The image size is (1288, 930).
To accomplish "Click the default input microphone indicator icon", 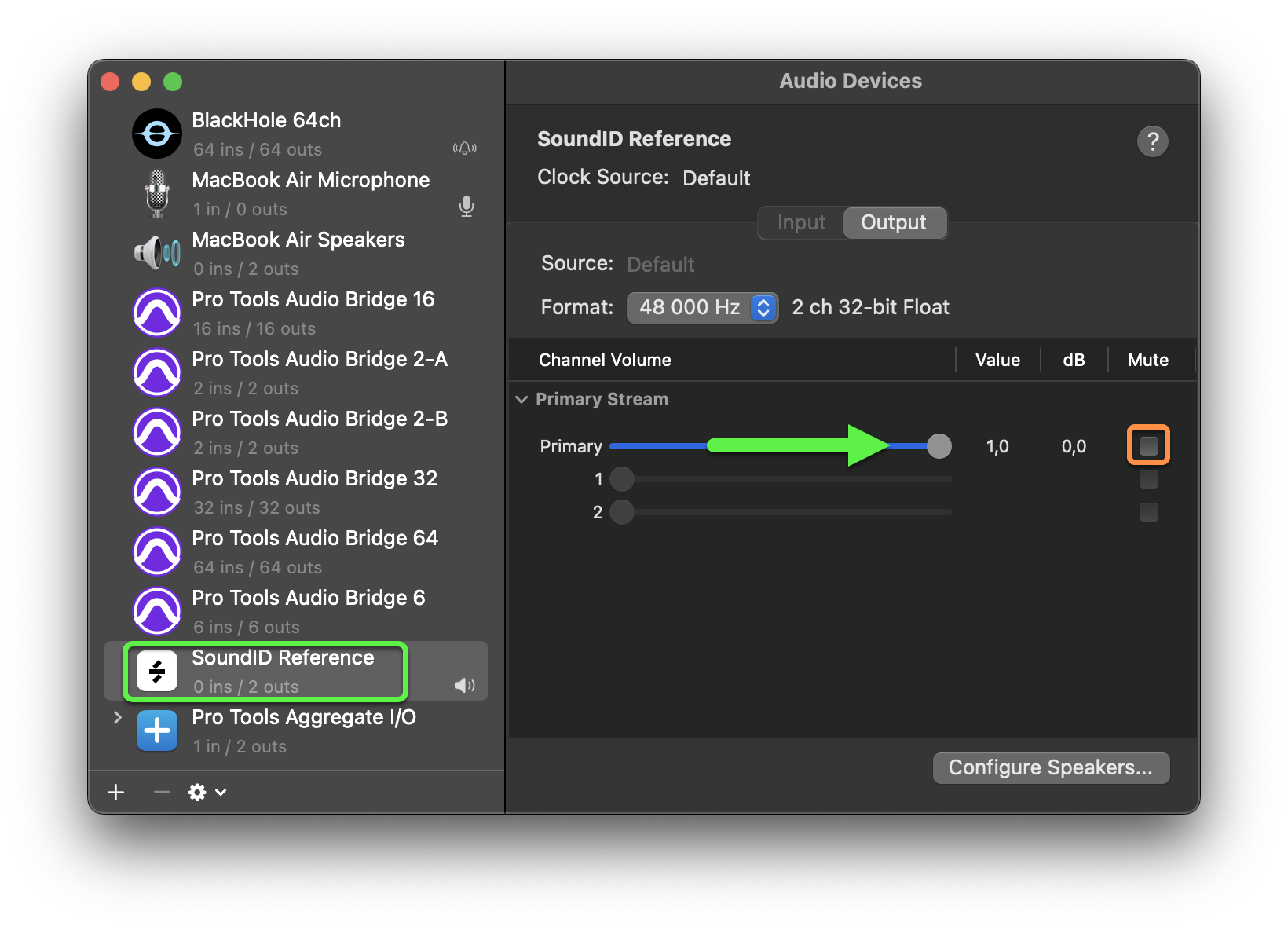I will (x=467, y=207).
